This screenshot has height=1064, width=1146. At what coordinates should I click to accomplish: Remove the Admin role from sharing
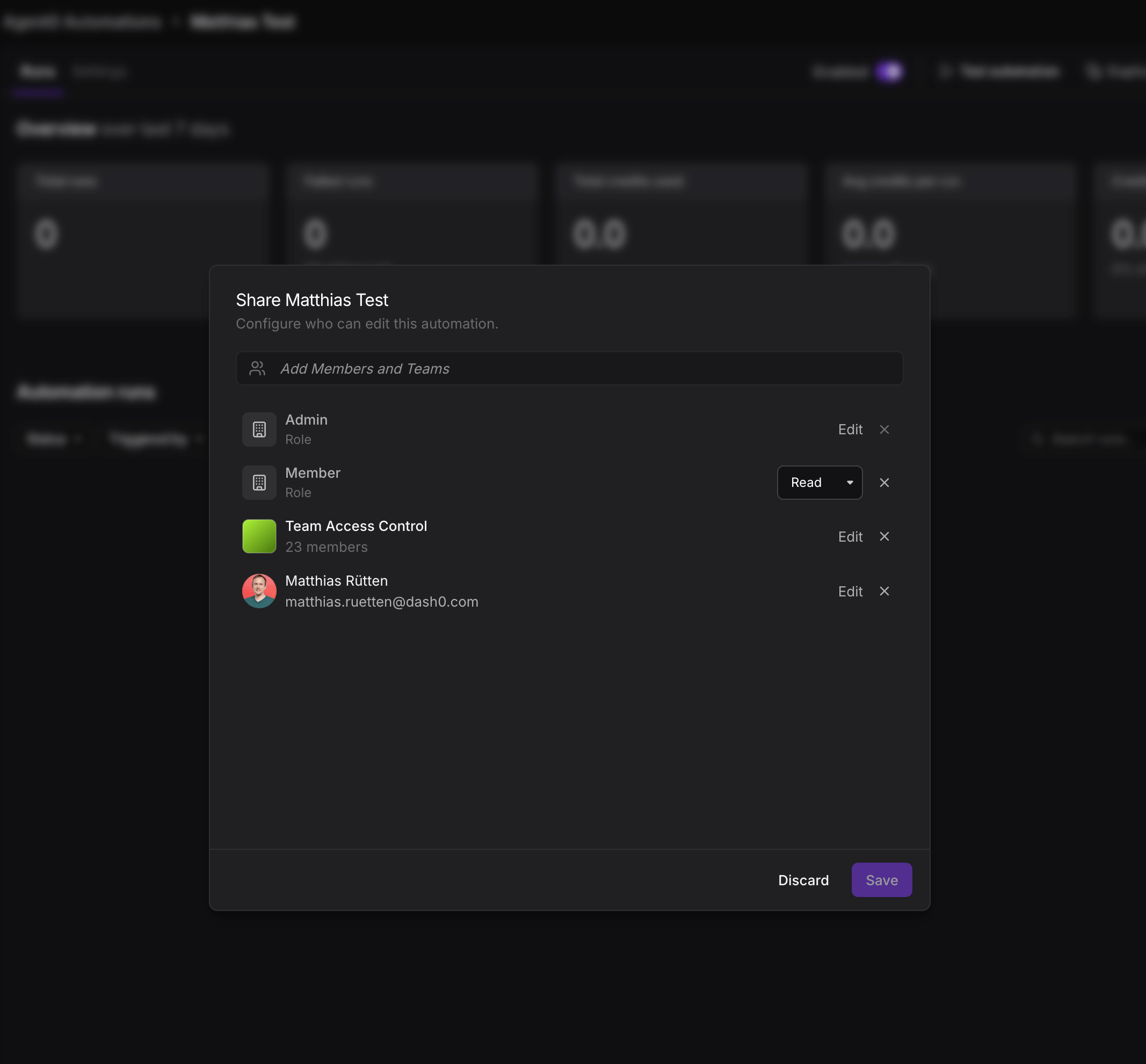[884, 429]
